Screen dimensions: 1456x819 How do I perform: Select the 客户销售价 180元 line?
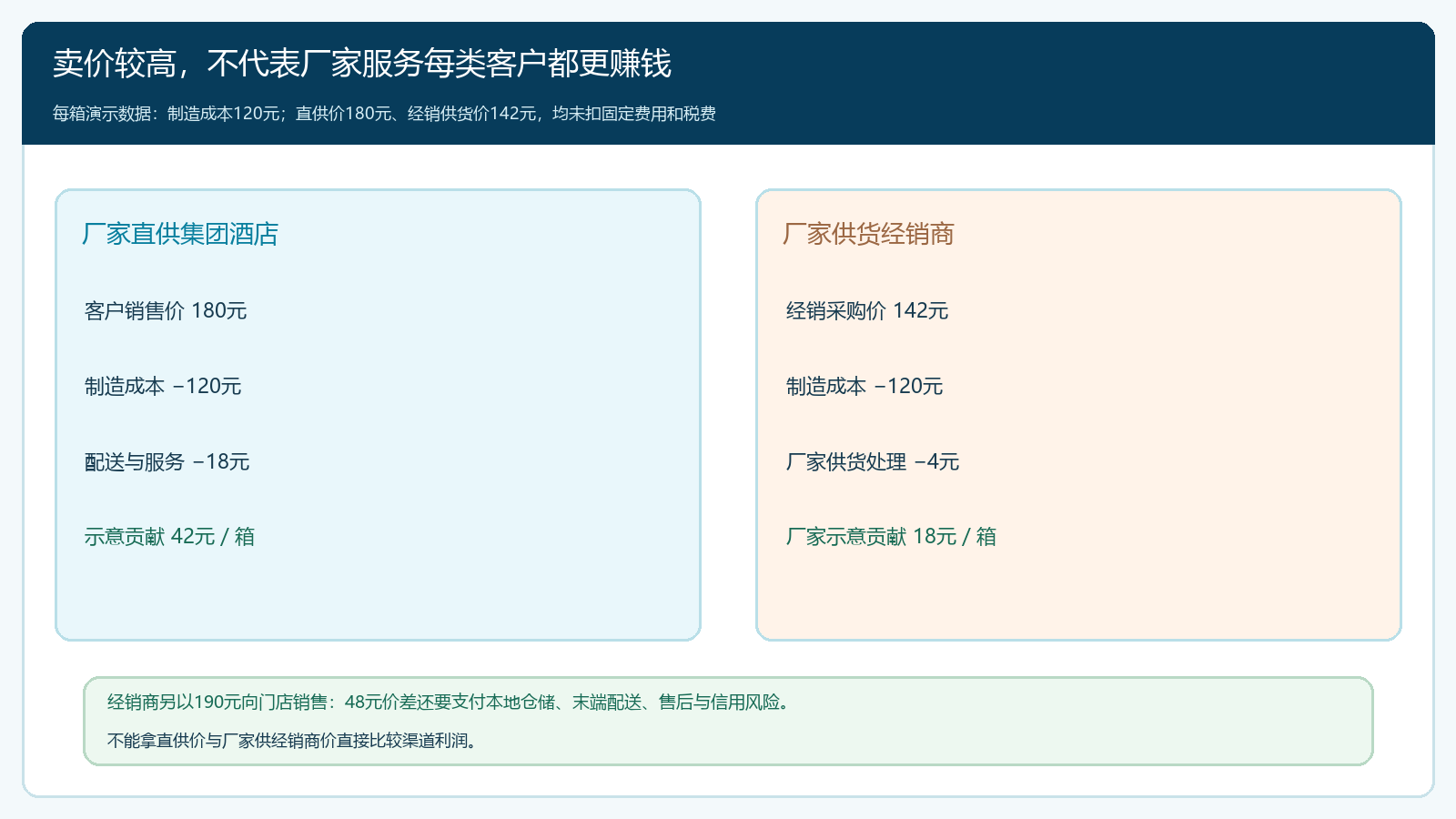click(166, 310)
